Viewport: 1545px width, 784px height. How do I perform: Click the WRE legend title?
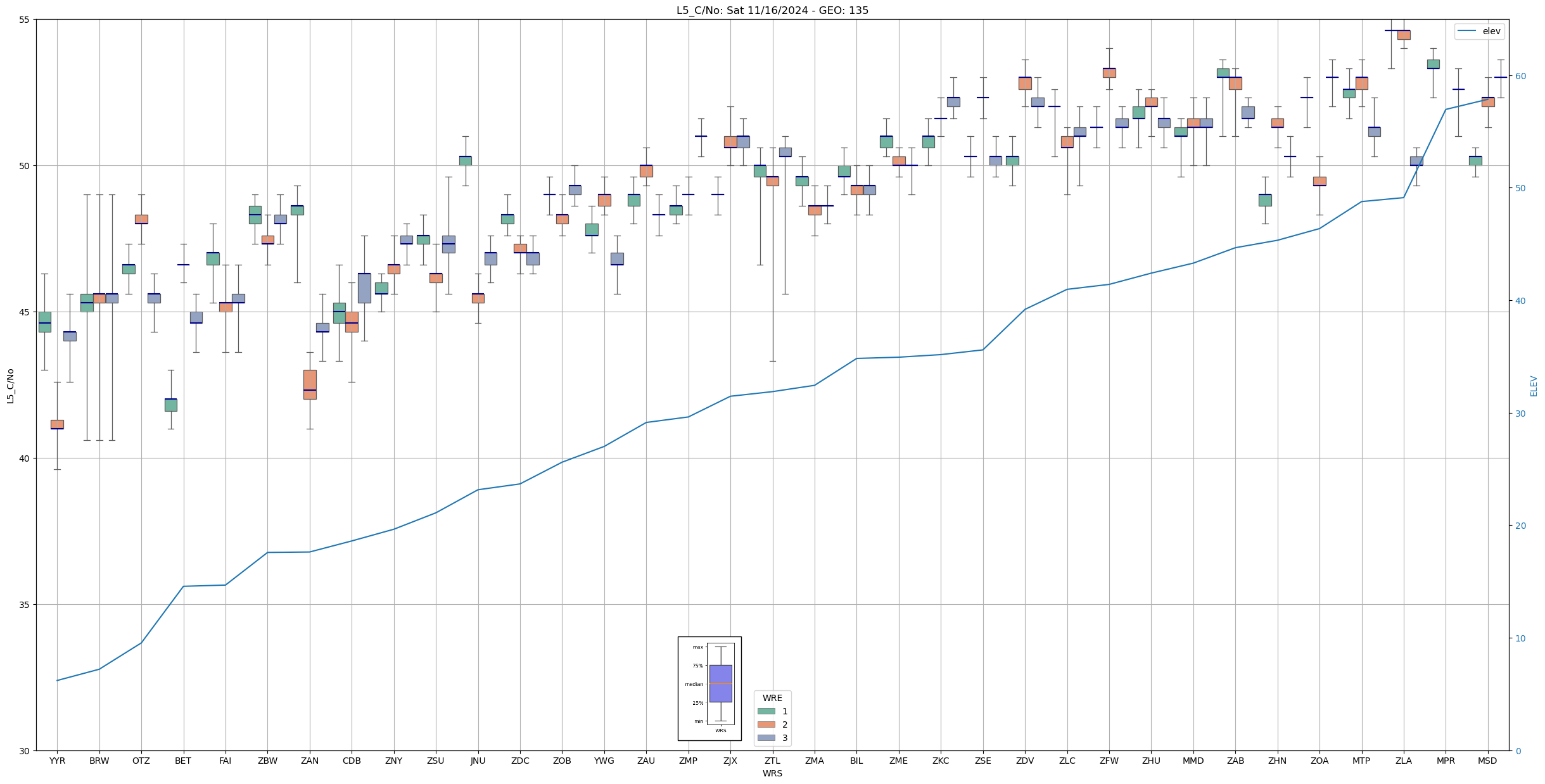point(772,698)
